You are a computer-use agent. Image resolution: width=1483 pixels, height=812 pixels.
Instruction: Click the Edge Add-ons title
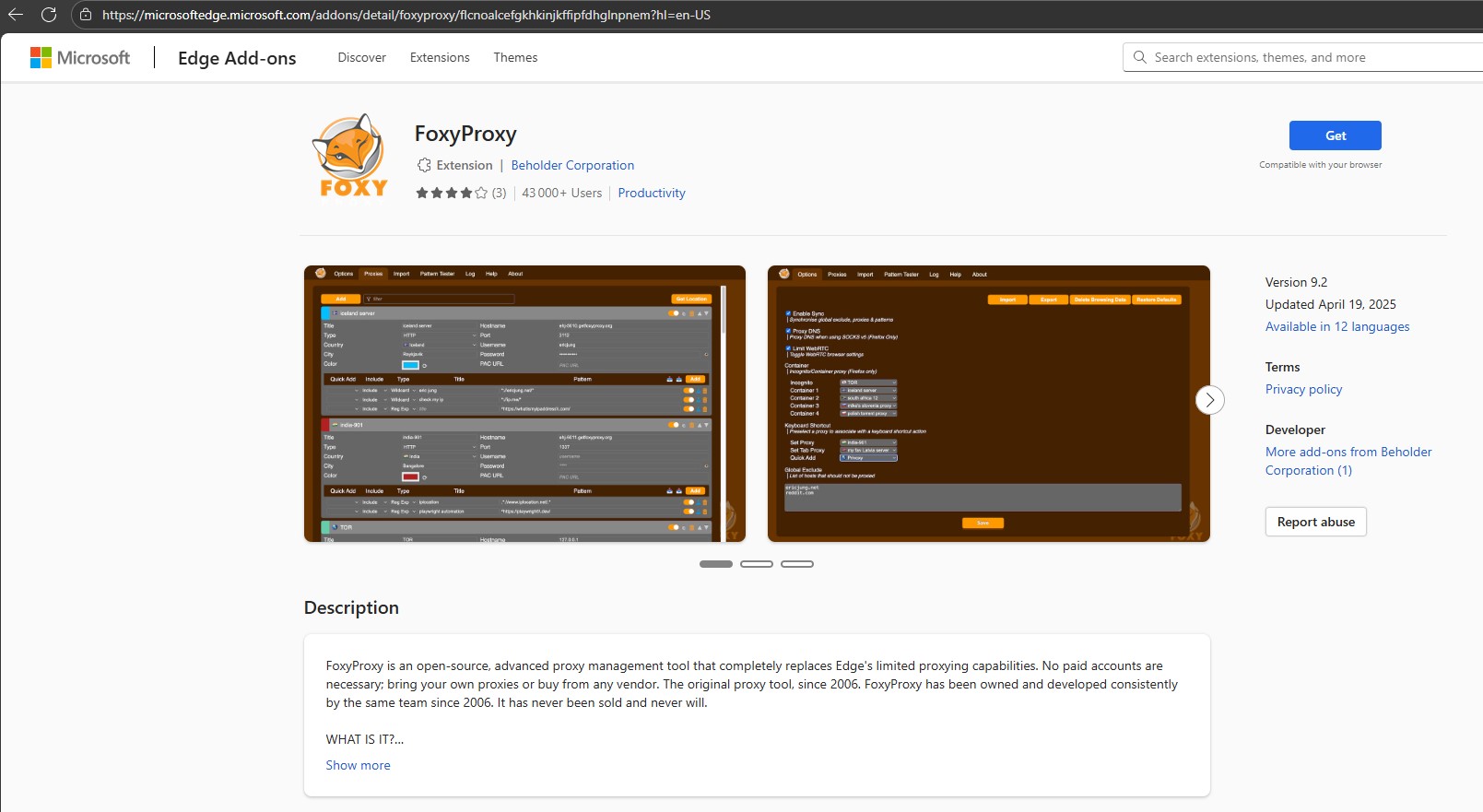click(237, 58)
